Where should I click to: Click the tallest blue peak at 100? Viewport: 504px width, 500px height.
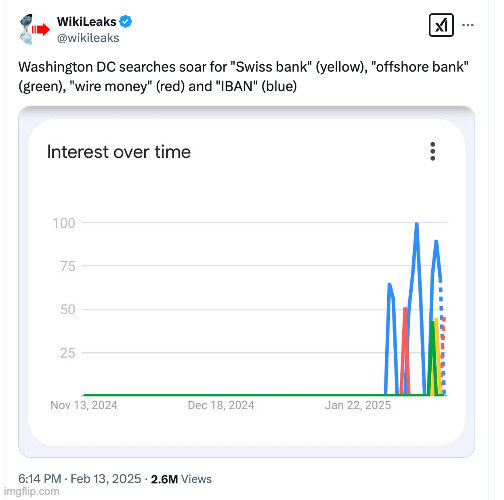(416, 224)
